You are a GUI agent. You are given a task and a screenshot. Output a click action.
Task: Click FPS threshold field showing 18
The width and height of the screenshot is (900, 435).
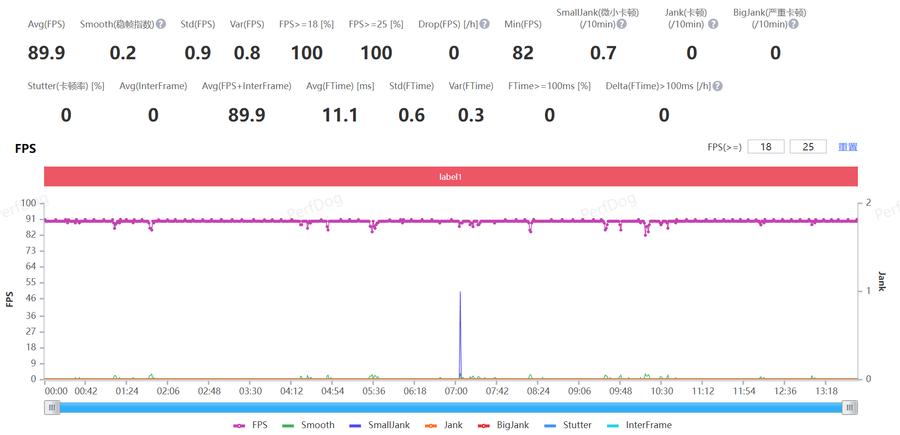tap(766, 147)
